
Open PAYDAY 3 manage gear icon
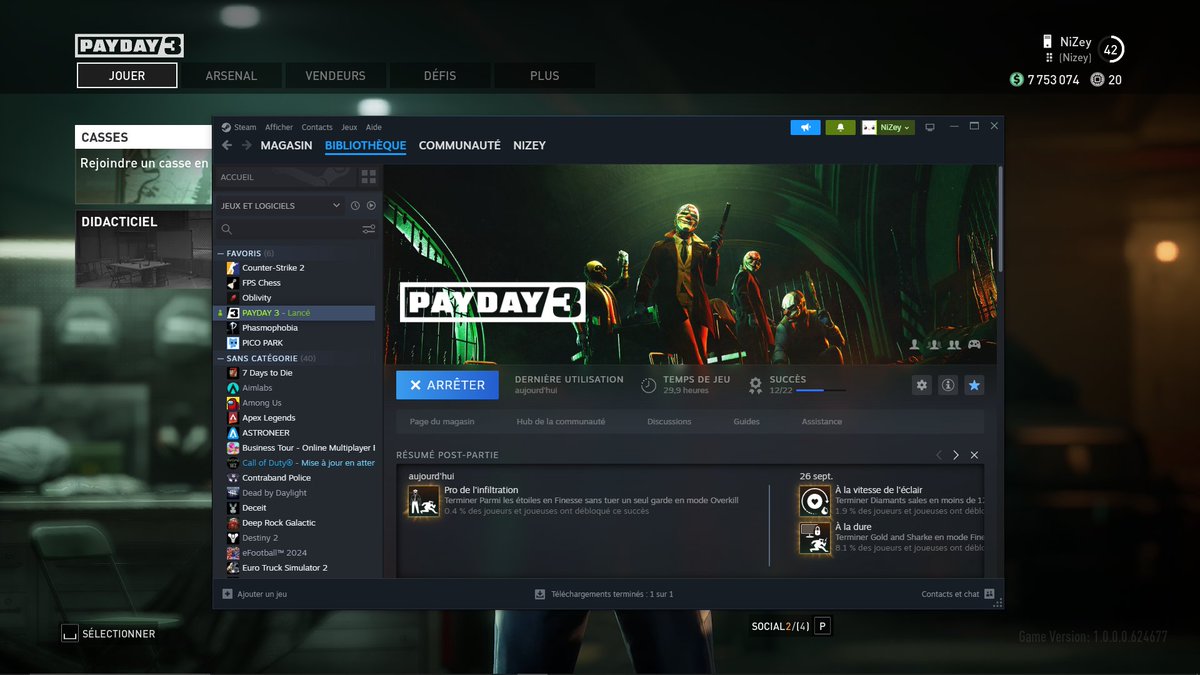click(x=922, y=385)
